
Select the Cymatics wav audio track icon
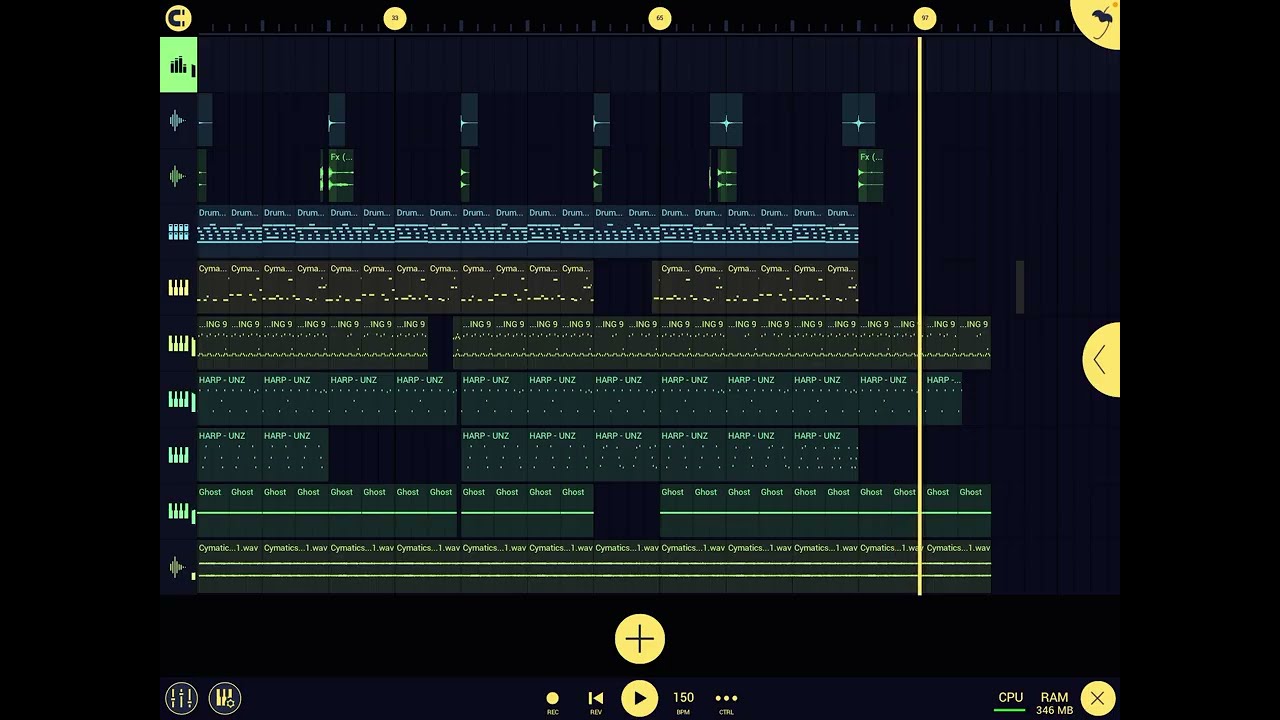tap(178, 568)
